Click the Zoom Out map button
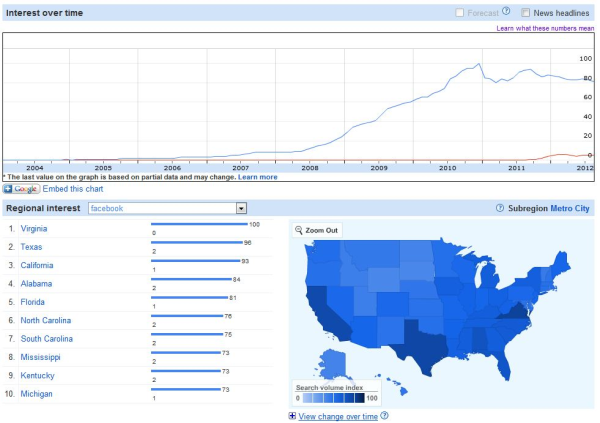The image size is (600, 423). (x=317, y=230)
